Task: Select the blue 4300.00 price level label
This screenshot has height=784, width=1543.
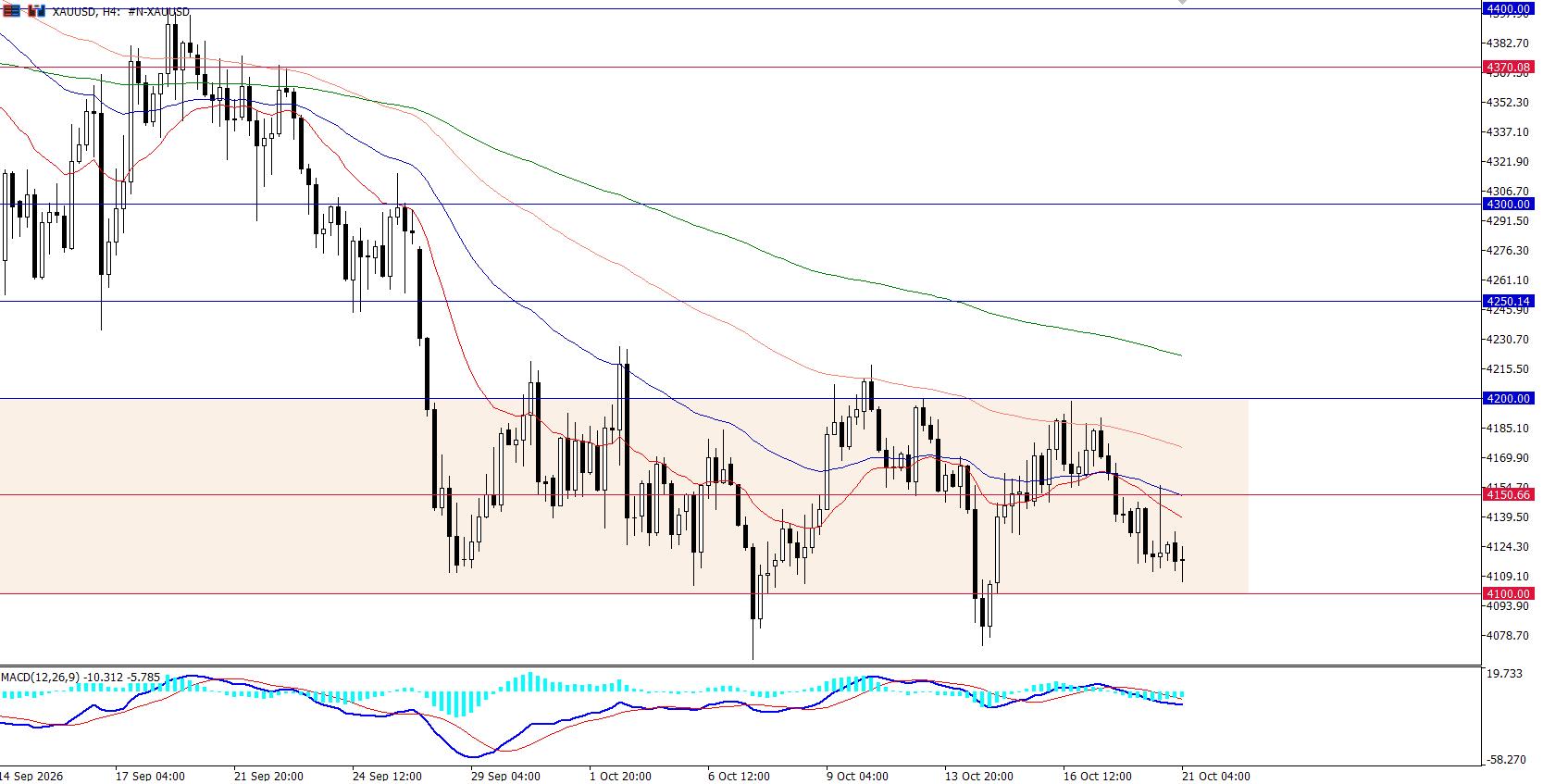Action: (x=1507, y=205)
